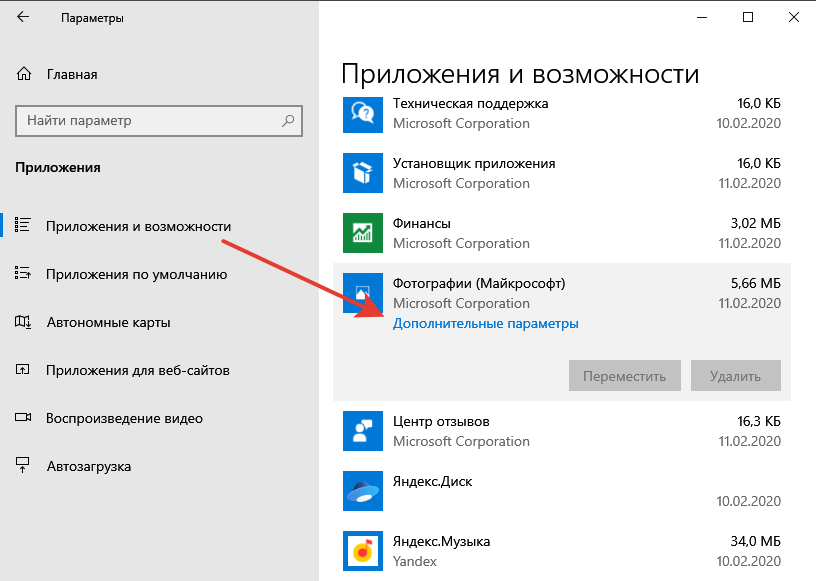Click the startup icon beside Автозагрузка

point(22,465)
